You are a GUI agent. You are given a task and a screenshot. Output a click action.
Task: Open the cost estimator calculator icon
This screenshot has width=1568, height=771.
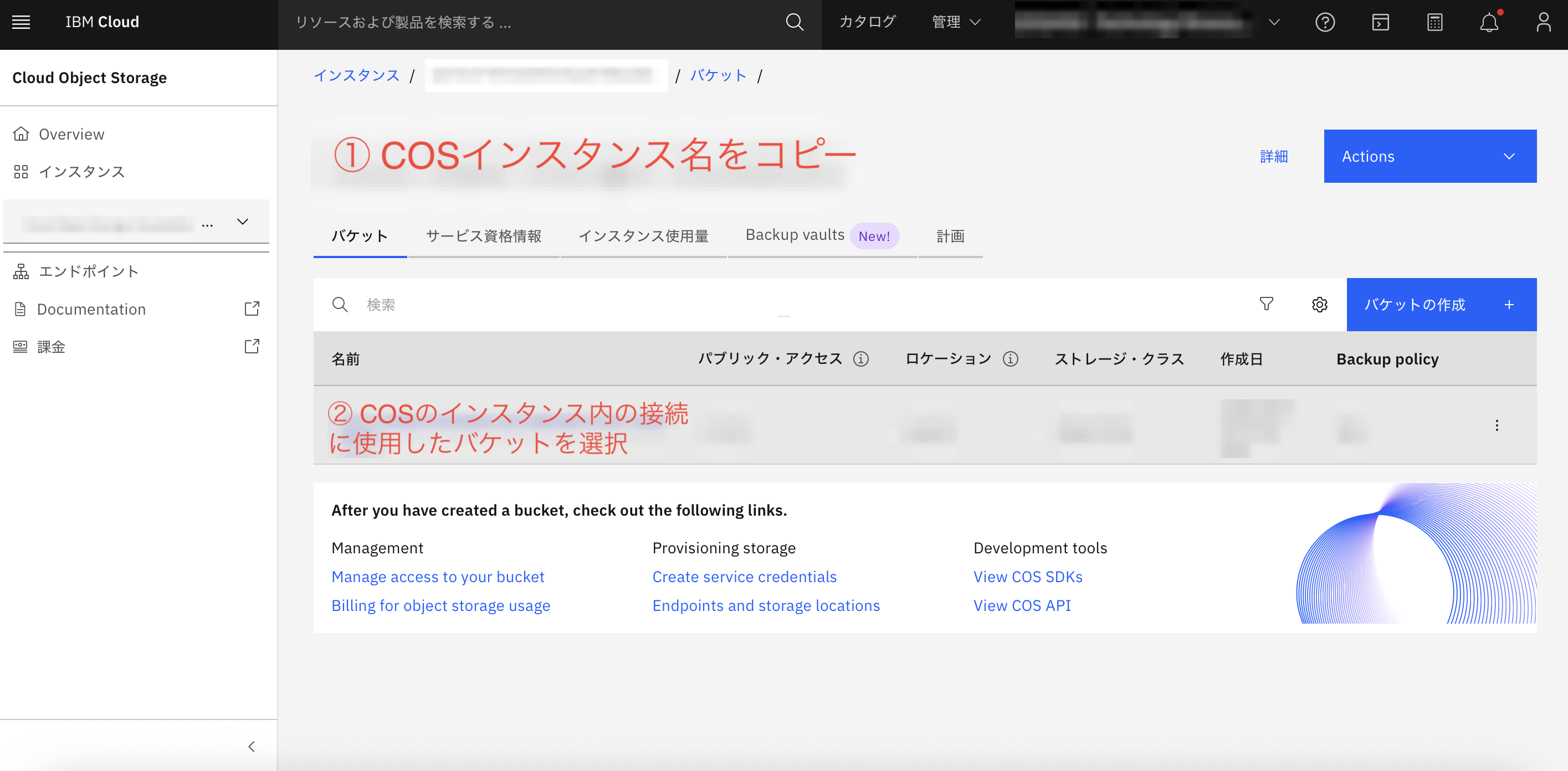pyautogui.click(x=1434, y=23)
